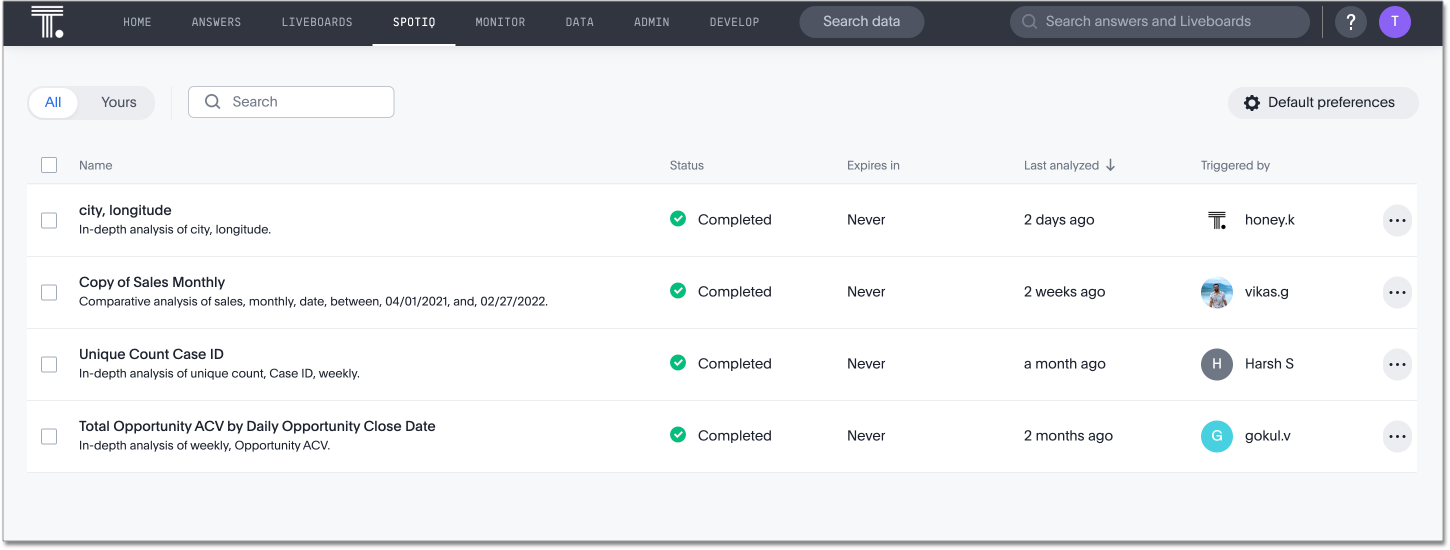Switch the filter toggle to Yours
This screenshot has height=550, width=1450.
point(118,102)
